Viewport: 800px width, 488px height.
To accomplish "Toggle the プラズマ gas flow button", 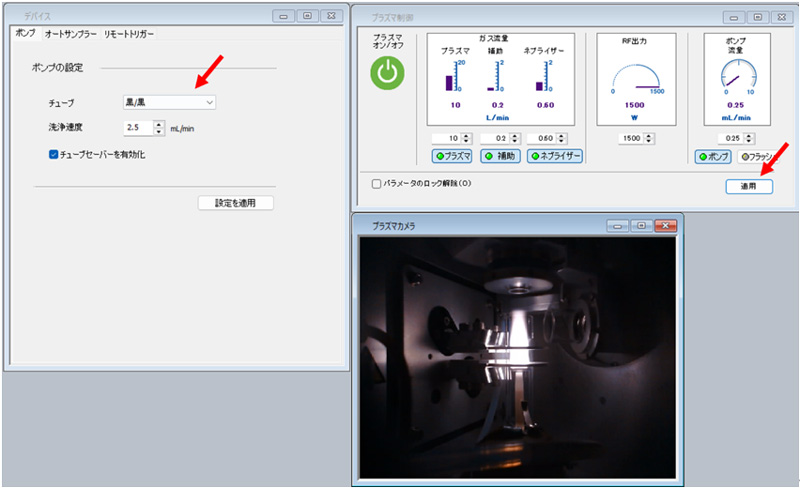I will [x=452, y=156].
